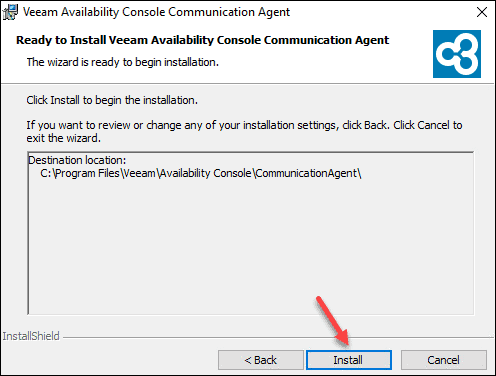Screen dimensions: 496x376
Task: Click the 'exit the wizard.' text line
Action: coord(64,138)
